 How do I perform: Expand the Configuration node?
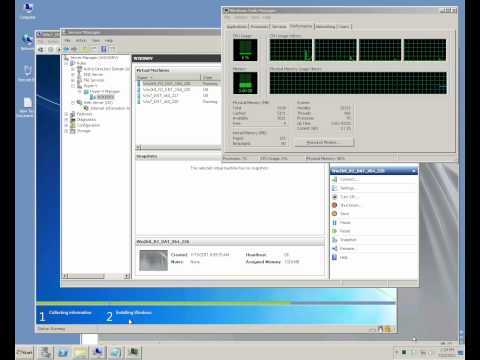[66, 125]
